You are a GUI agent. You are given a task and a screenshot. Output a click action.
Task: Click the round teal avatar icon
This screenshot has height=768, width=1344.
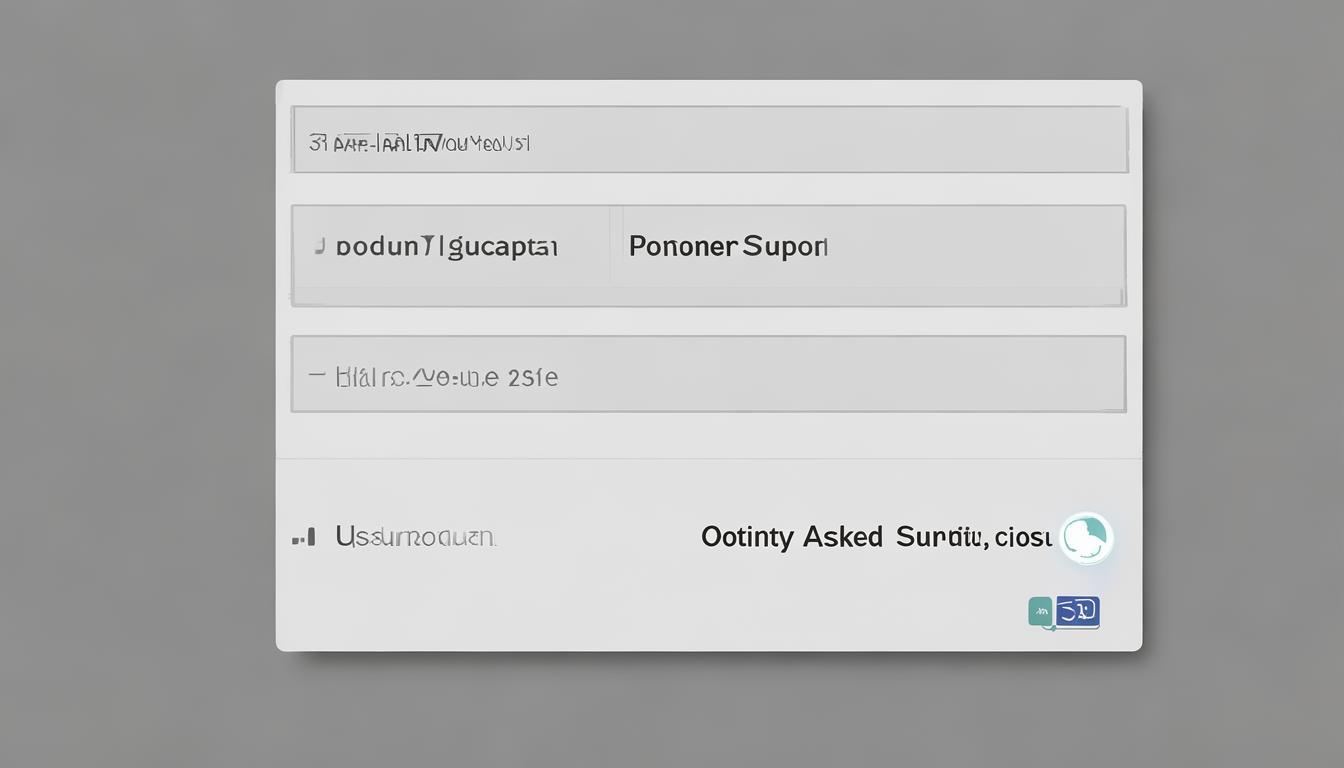tap(1086, 538)
